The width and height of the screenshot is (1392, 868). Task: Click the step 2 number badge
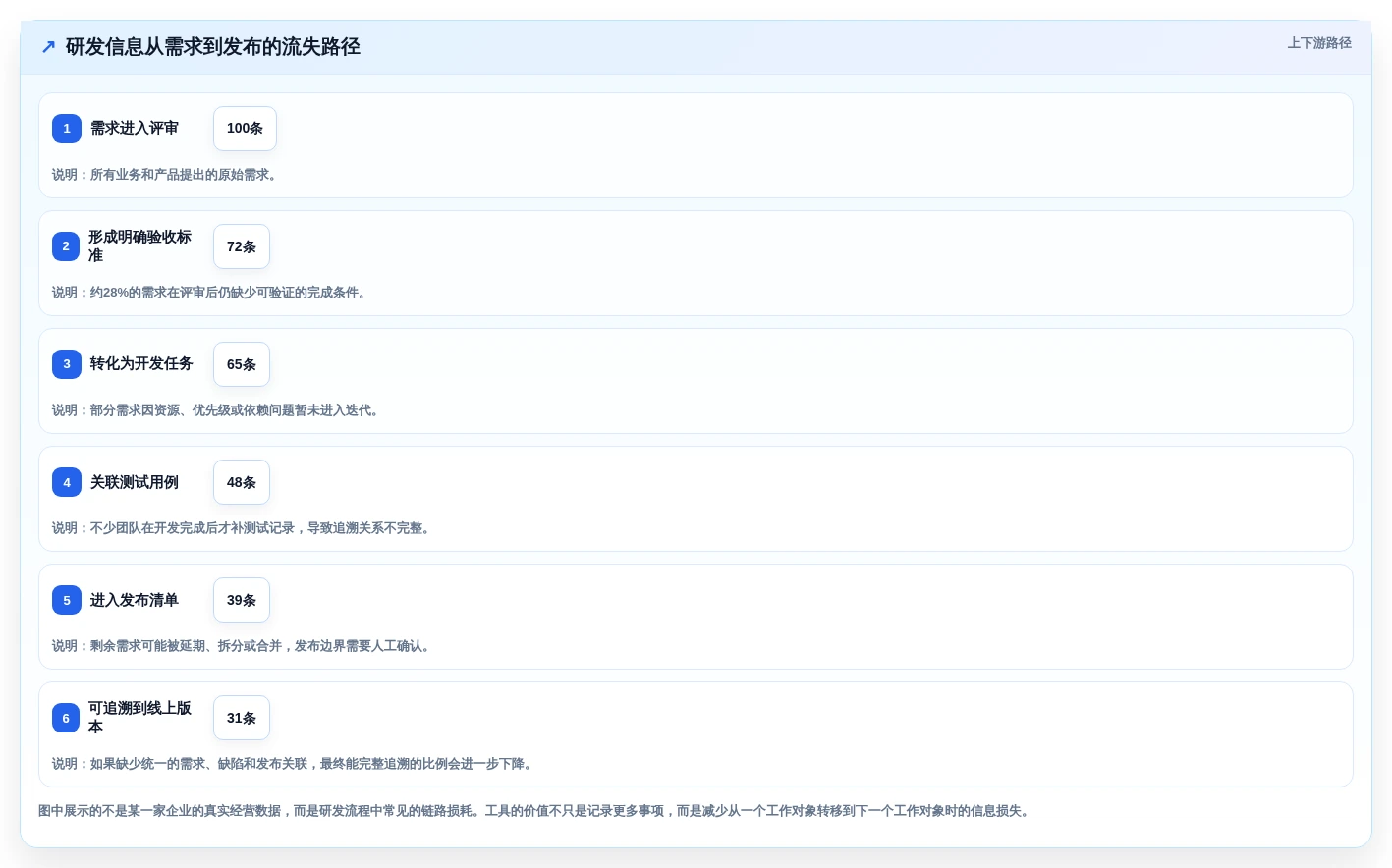point(66,246)
